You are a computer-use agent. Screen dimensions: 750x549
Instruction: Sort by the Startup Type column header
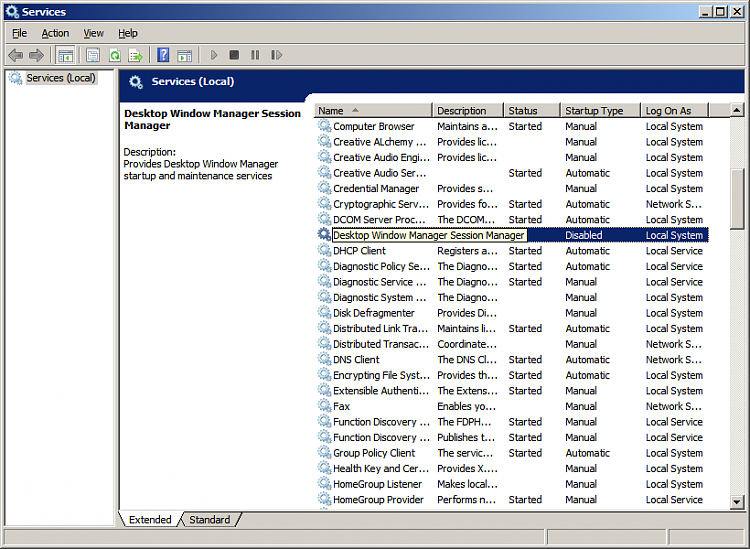pos(600,110)
